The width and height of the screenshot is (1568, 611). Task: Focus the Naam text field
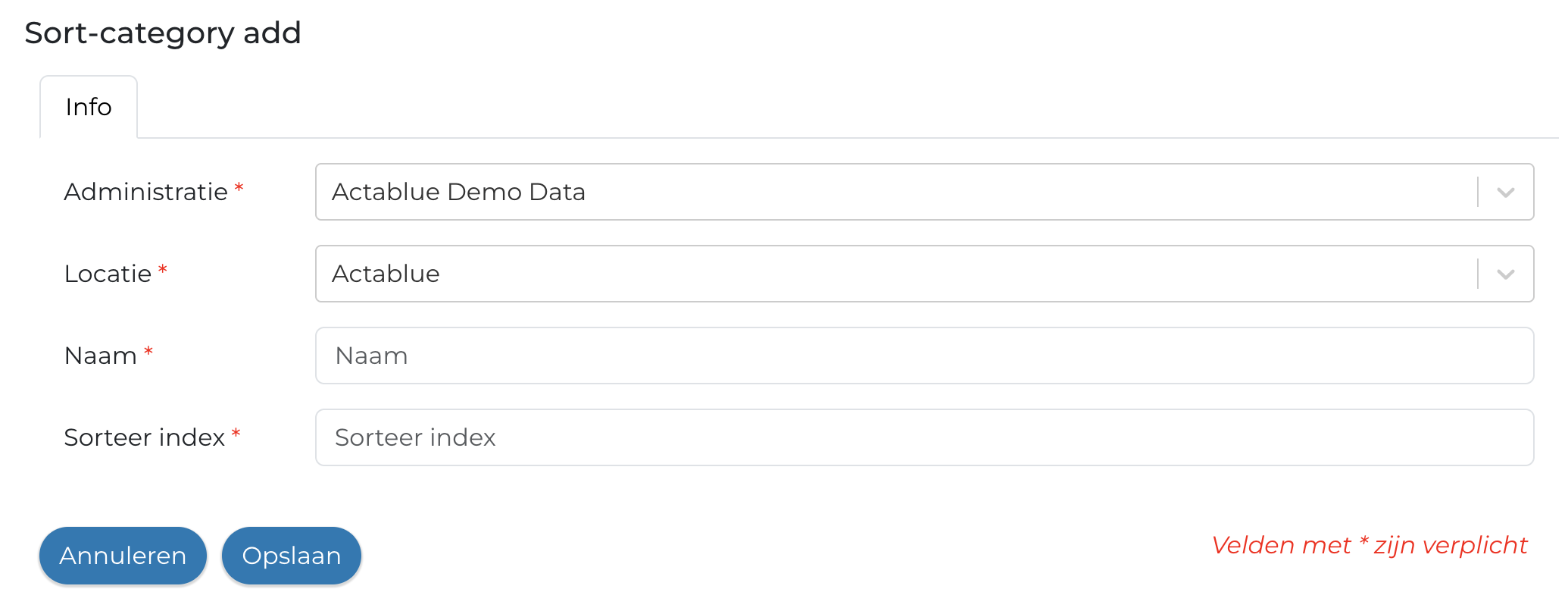[924, 356]
